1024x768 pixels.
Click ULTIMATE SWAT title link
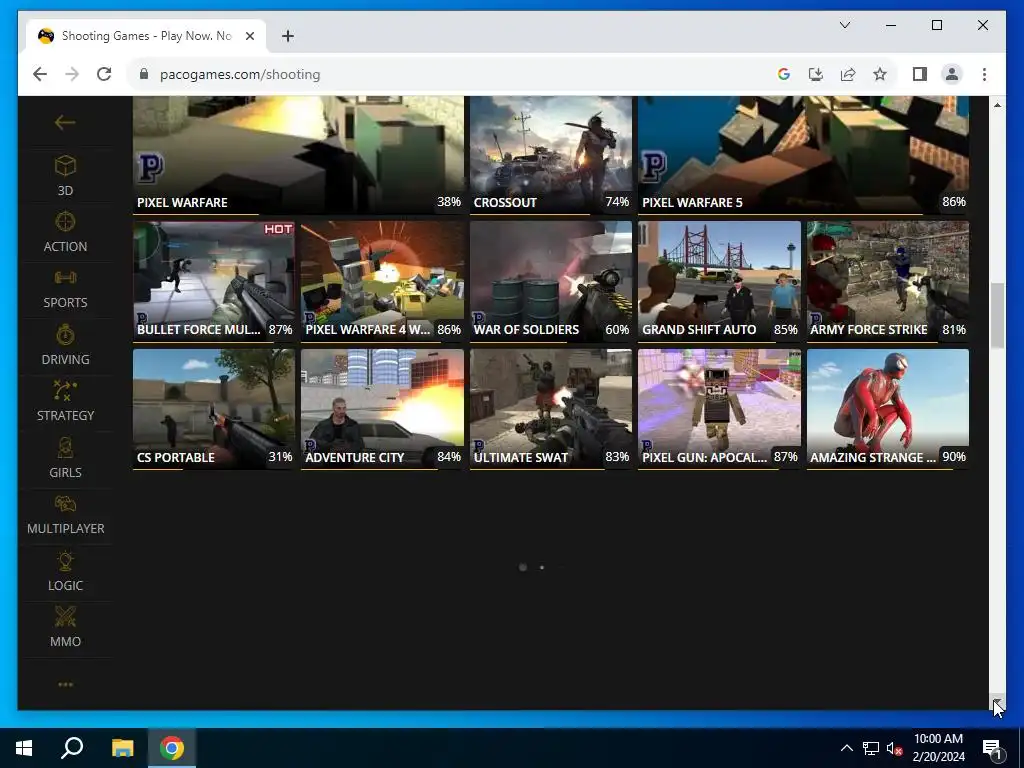tap(520, 458)
